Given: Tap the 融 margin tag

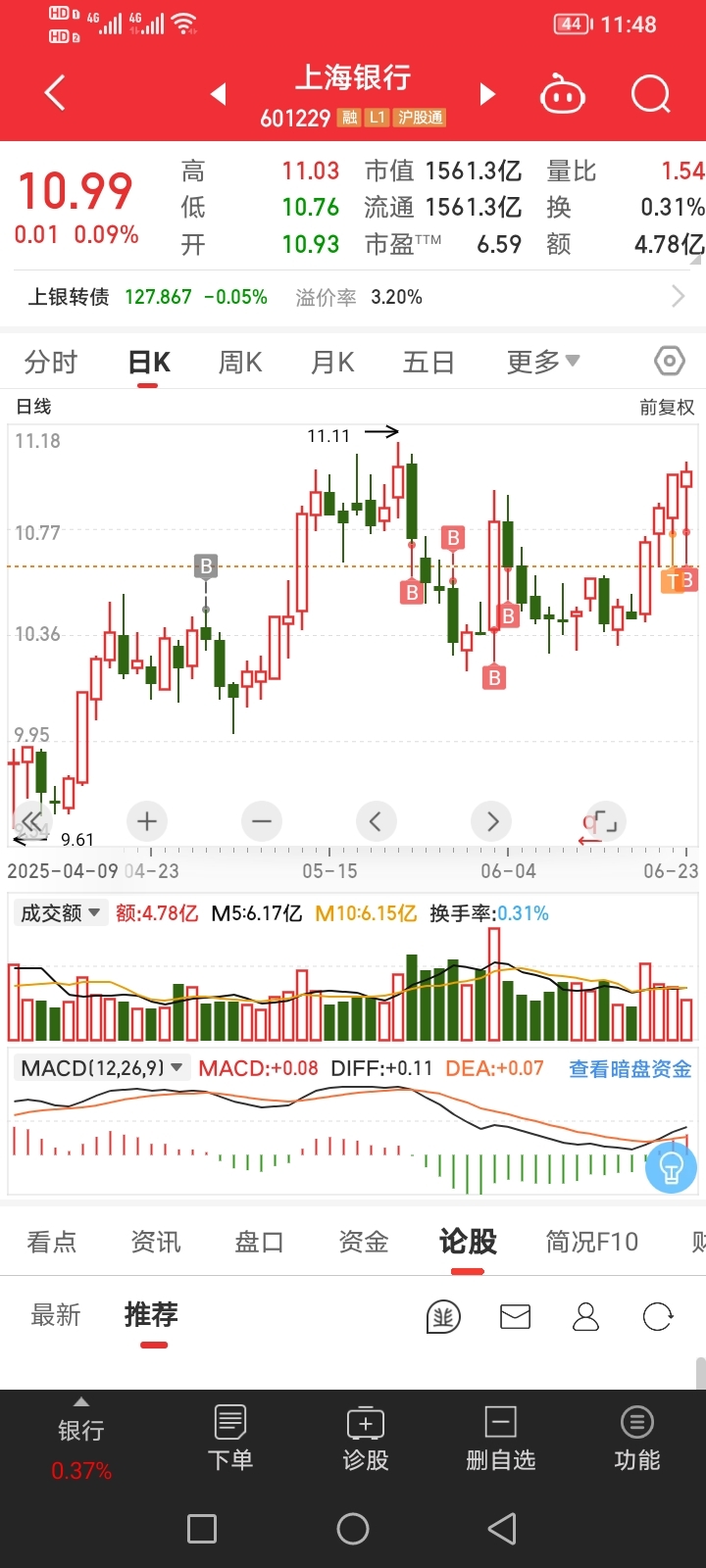Looking at the screenshot, I should coord(349,118).
